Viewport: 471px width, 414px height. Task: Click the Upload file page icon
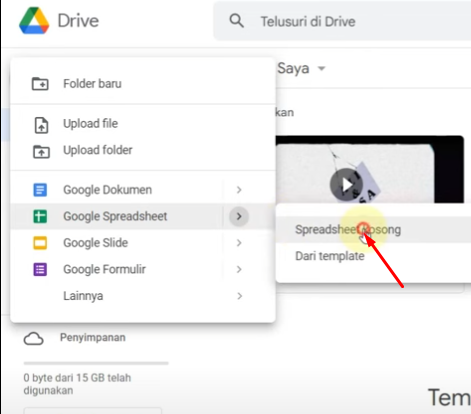41,125
